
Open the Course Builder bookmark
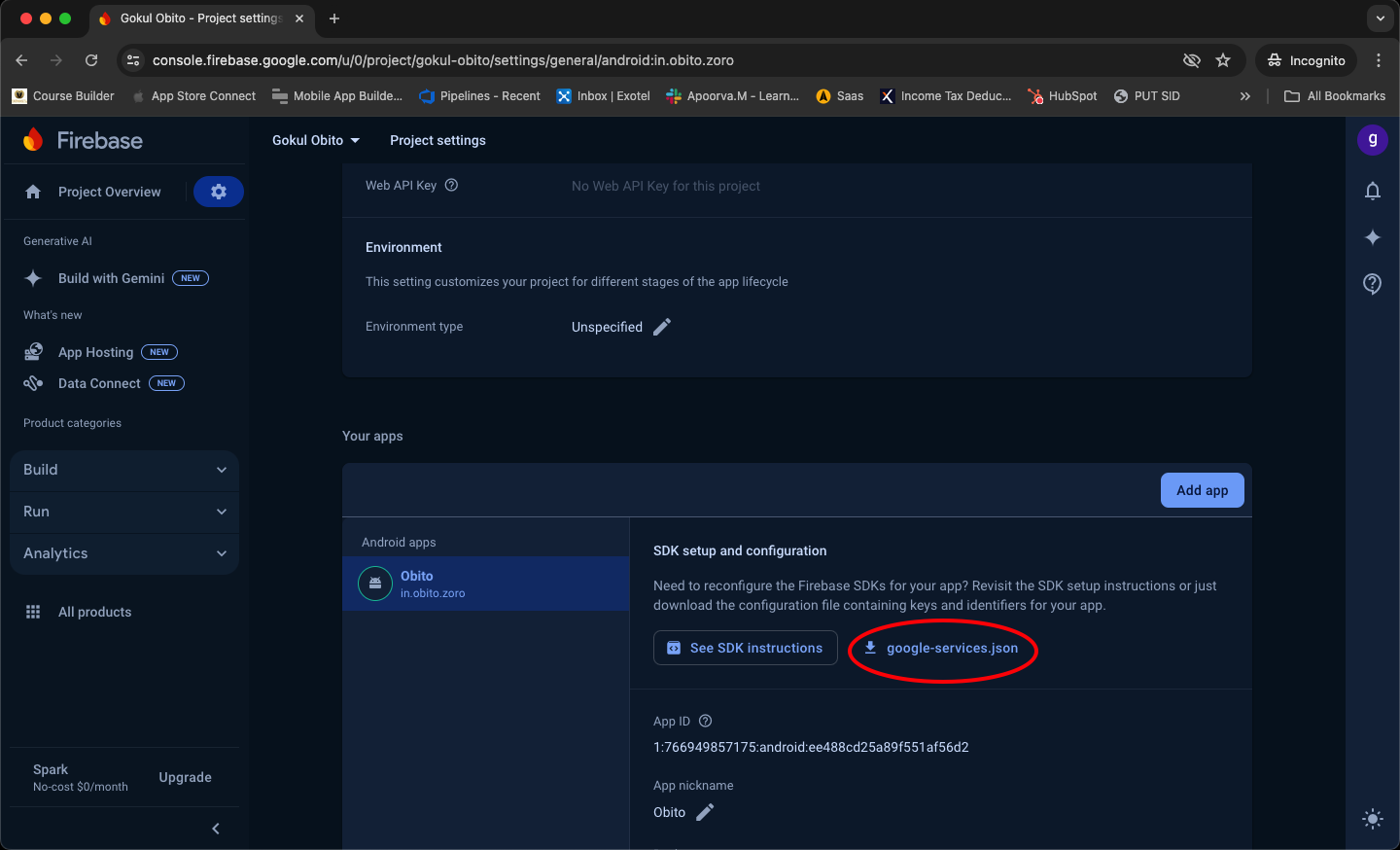point(63,96)
